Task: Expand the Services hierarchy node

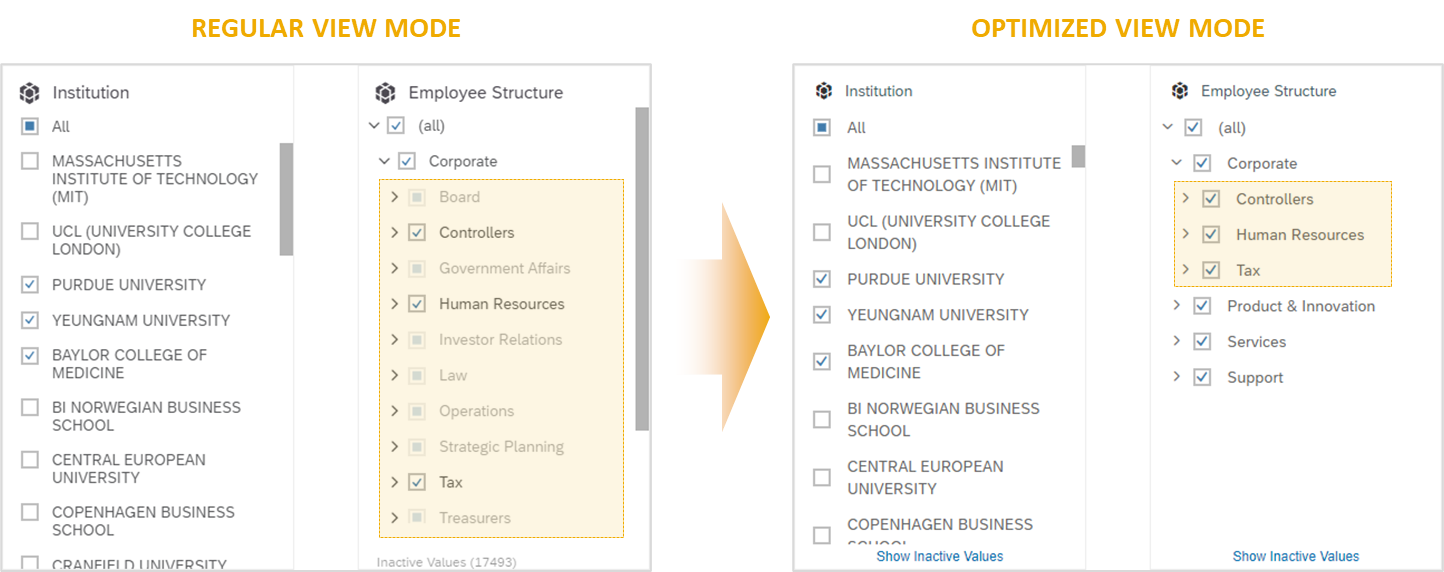Action: point(1177,341)
